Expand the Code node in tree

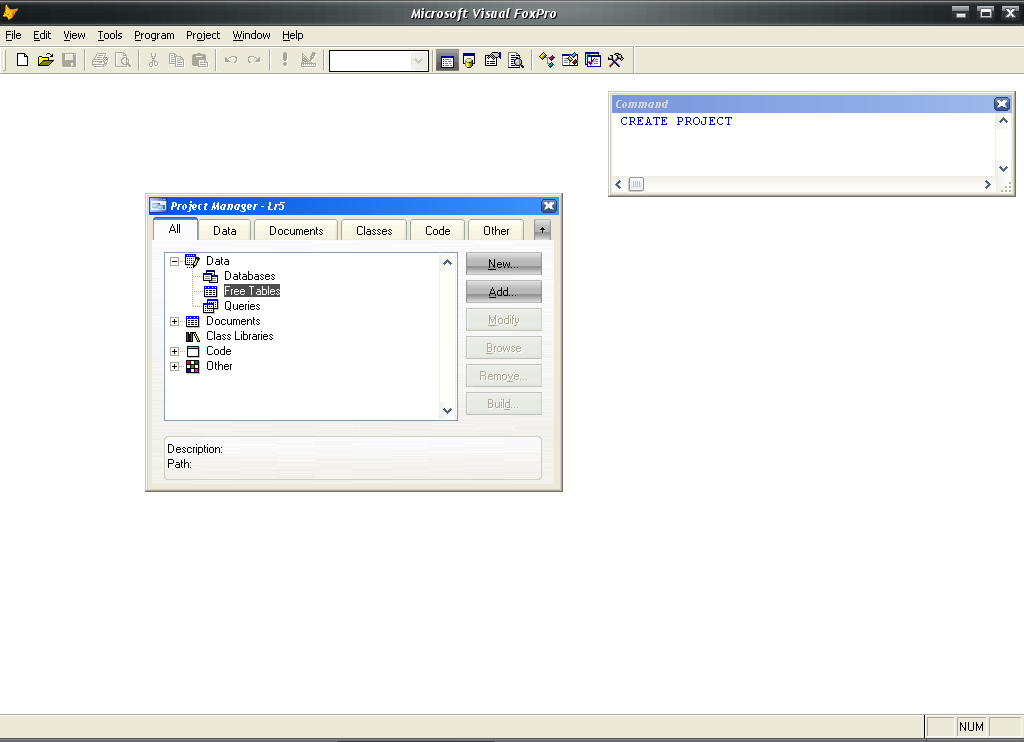(x=174, y=351)
